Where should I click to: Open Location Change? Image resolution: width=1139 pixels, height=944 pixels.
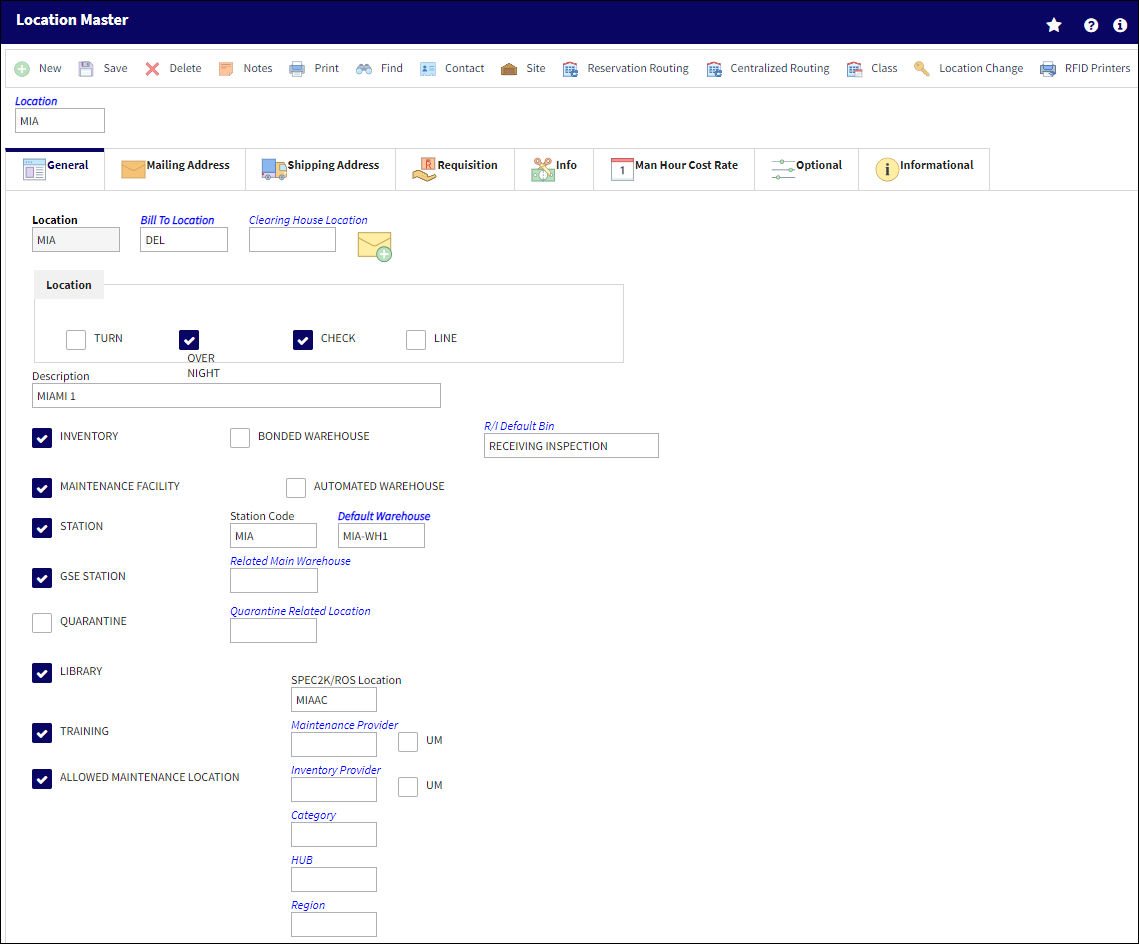968,68
